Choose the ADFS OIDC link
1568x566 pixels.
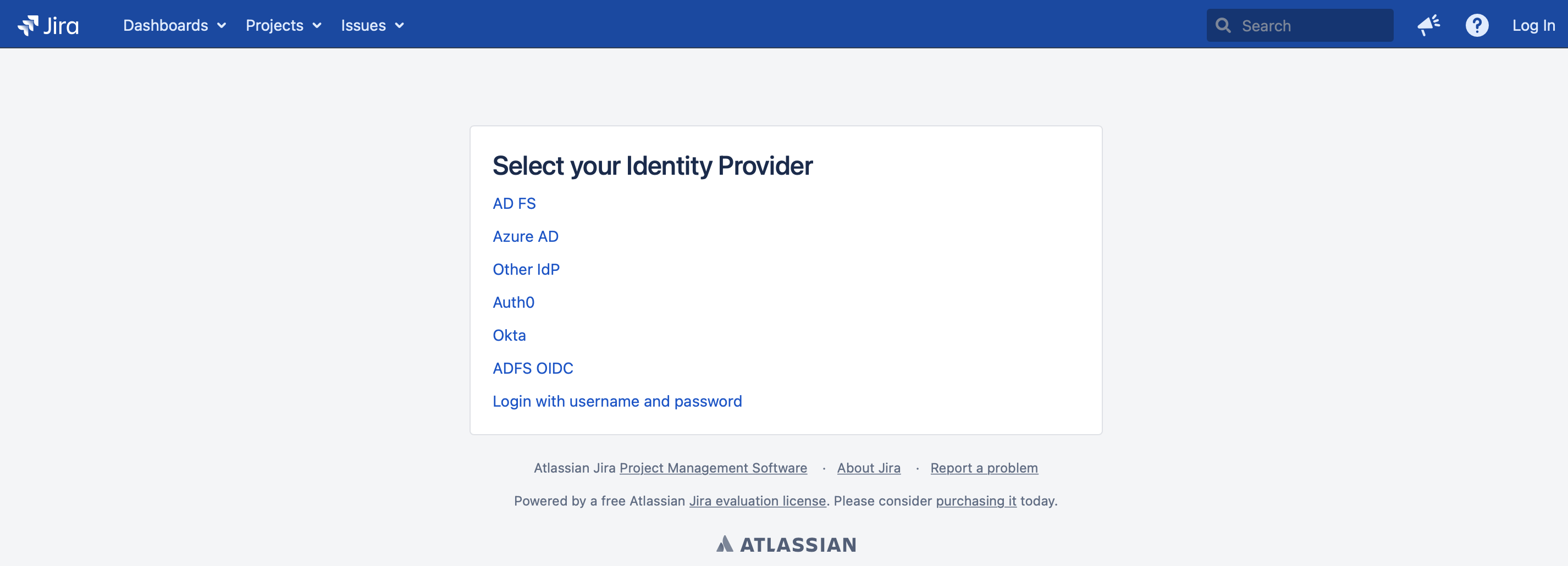click(533, 368)
